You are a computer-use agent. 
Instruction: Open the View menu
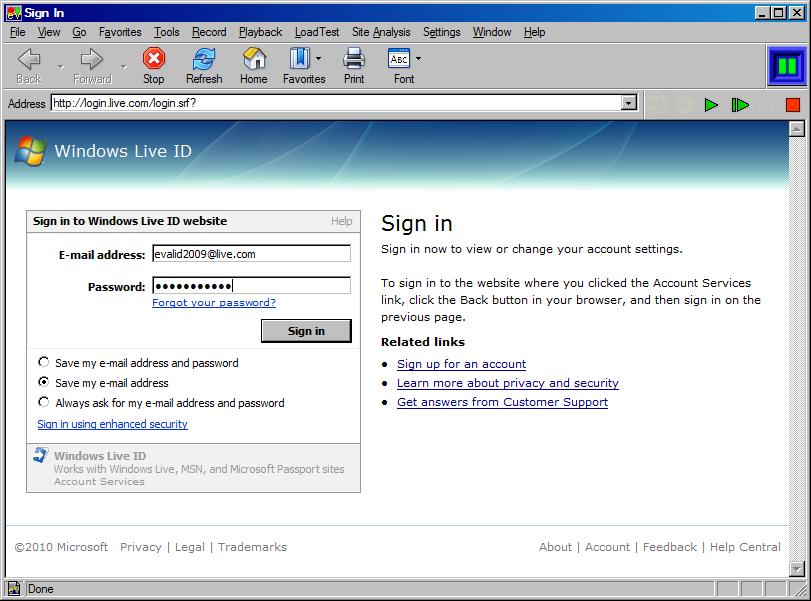click(x=49, y=32)
